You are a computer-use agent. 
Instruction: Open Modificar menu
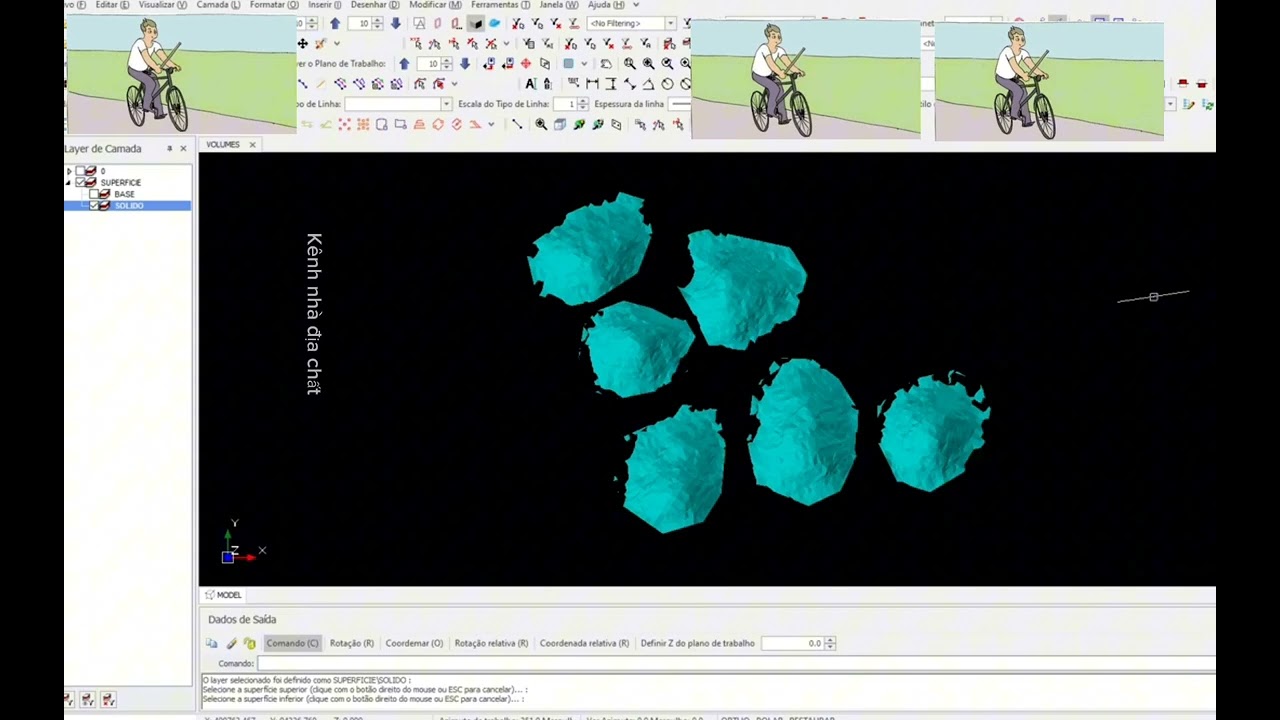(435, 5)
